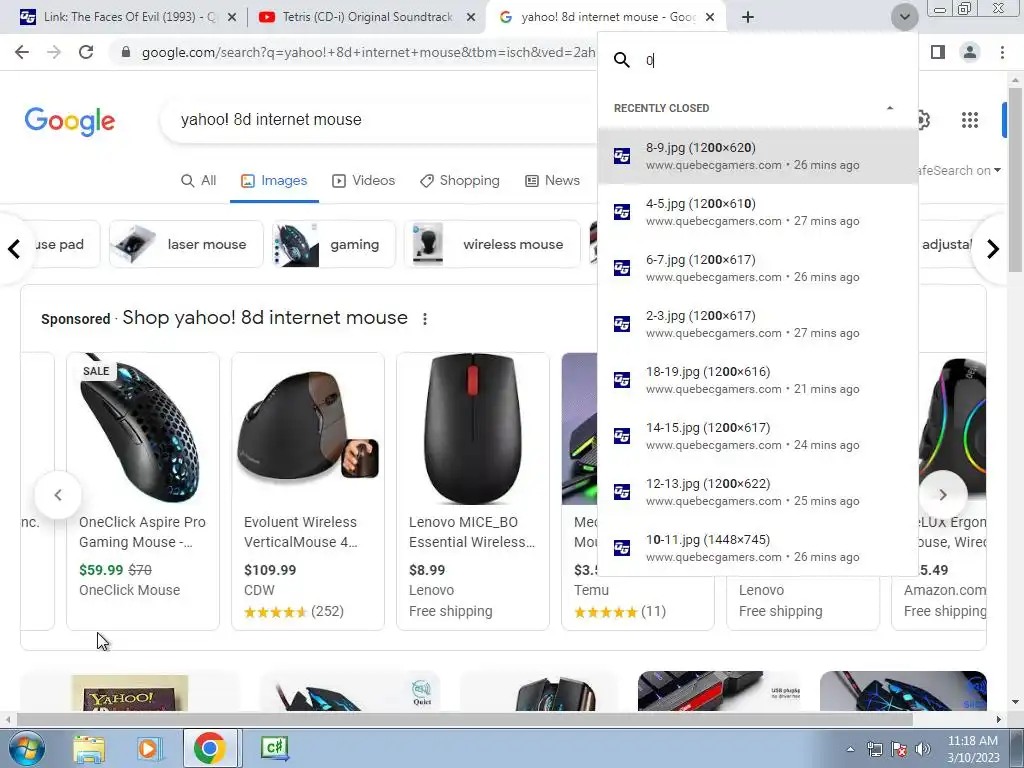Reopen 14-15.jpg (1200×617) closed tab
This screenshot has height=768, width=1024.
pyautogui.click(x=758, y=436)
